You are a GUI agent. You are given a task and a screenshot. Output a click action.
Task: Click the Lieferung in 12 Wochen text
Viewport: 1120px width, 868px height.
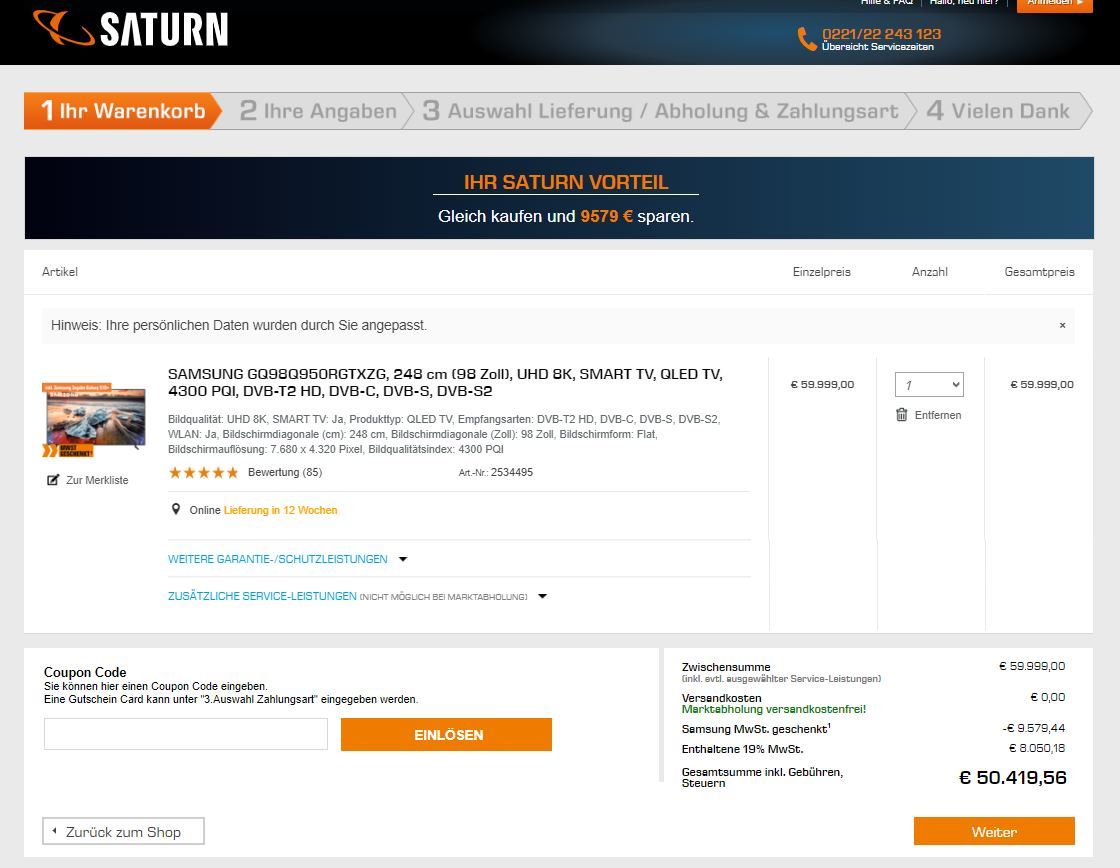click(x=281, y=510)
